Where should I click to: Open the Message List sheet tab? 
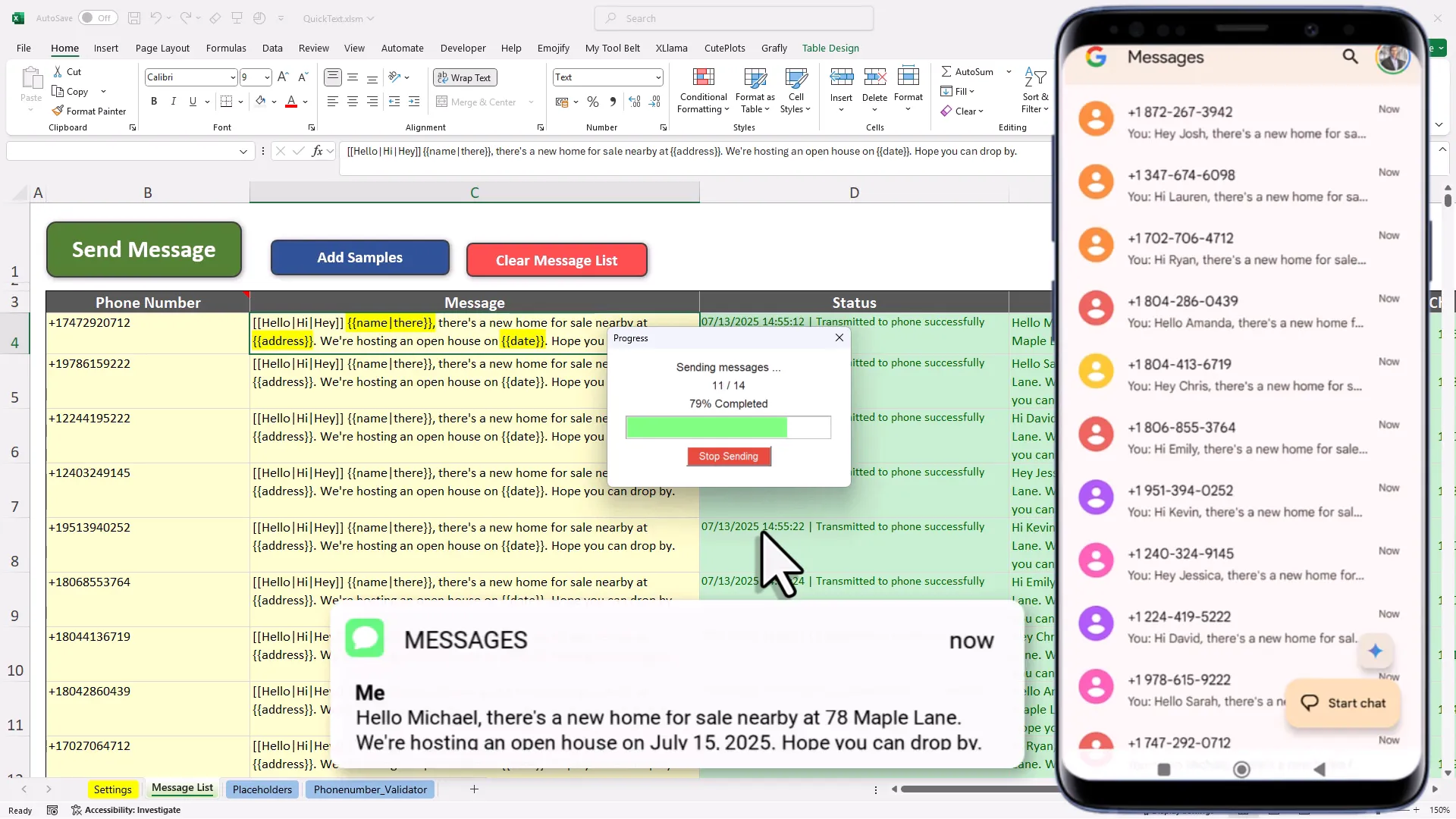[x=181, y=789]
